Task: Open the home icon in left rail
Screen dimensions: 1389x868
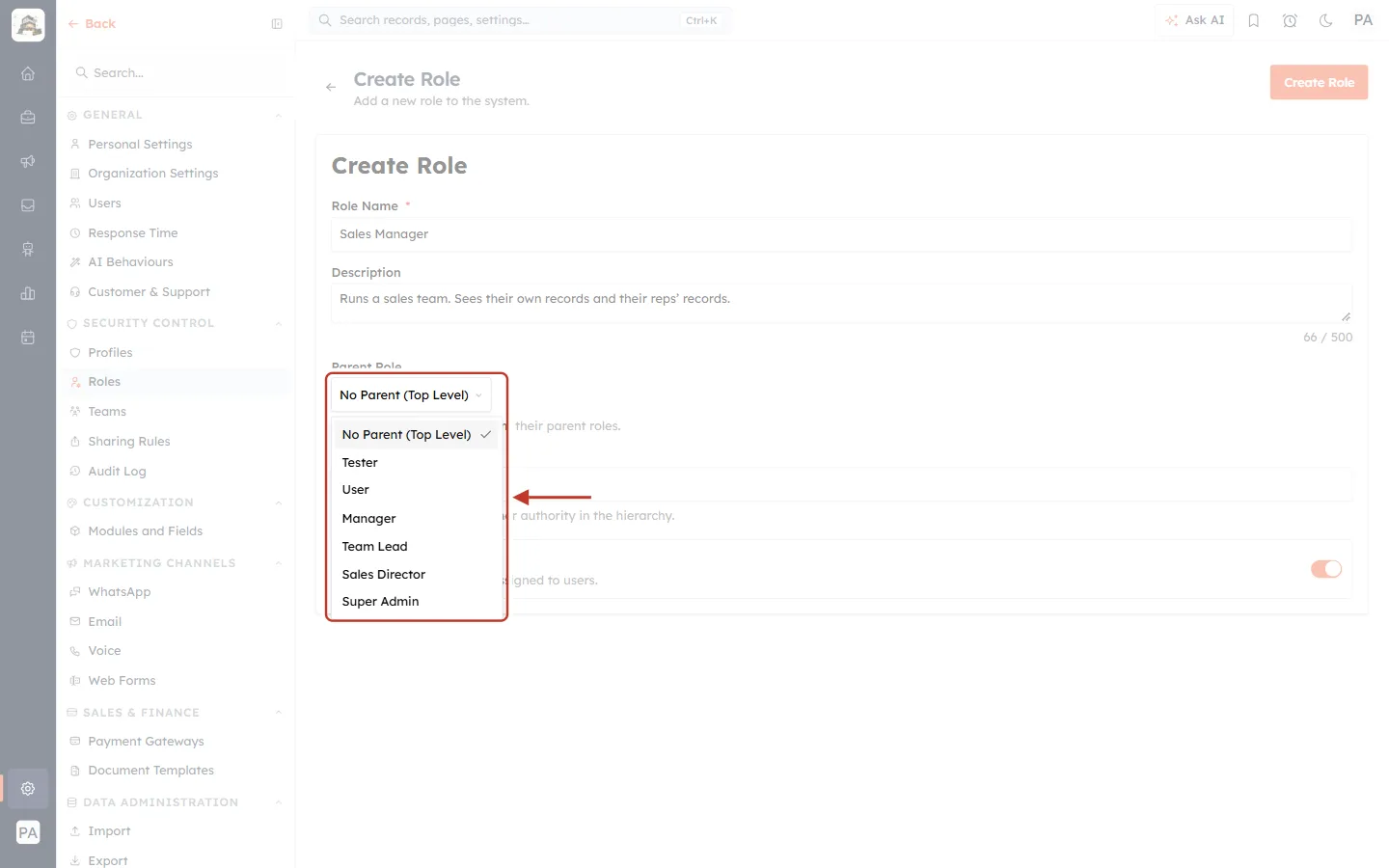Action: tap(28, 73)
